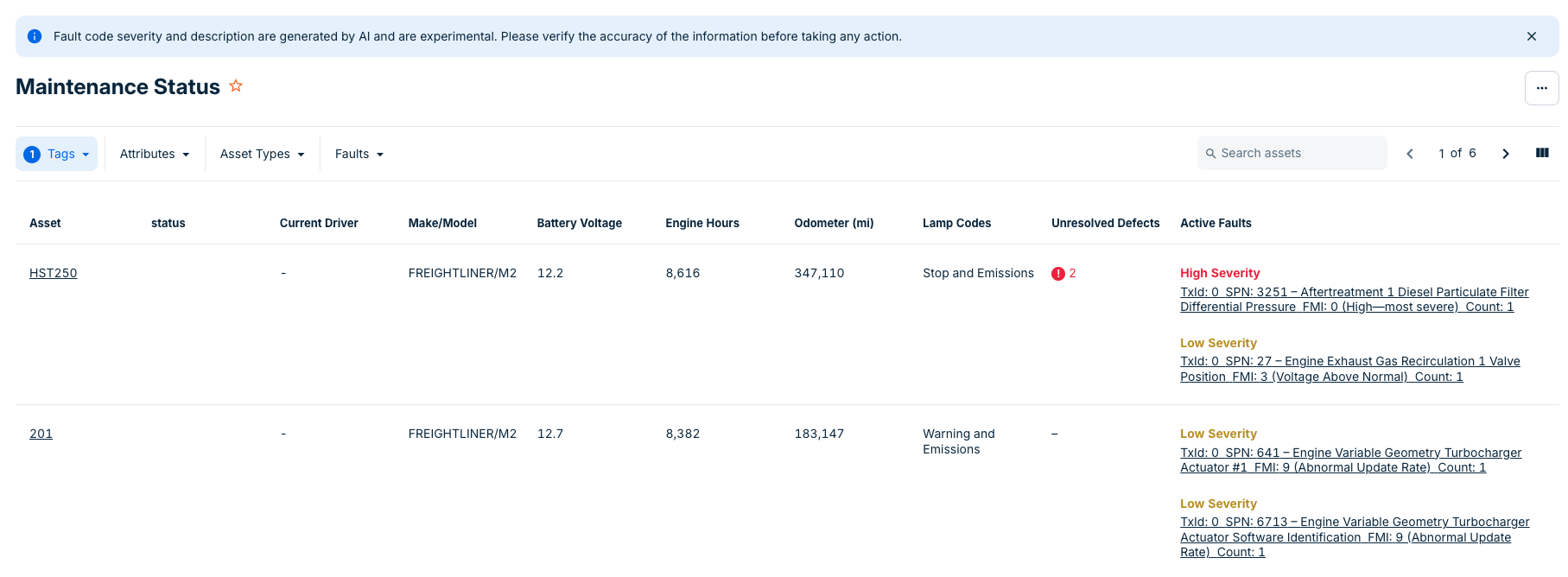The height and width of the screenshot is (577, 1568).
Task: Click the info icon in the banner
Action: pyautogui.click(x=35, y=36)
